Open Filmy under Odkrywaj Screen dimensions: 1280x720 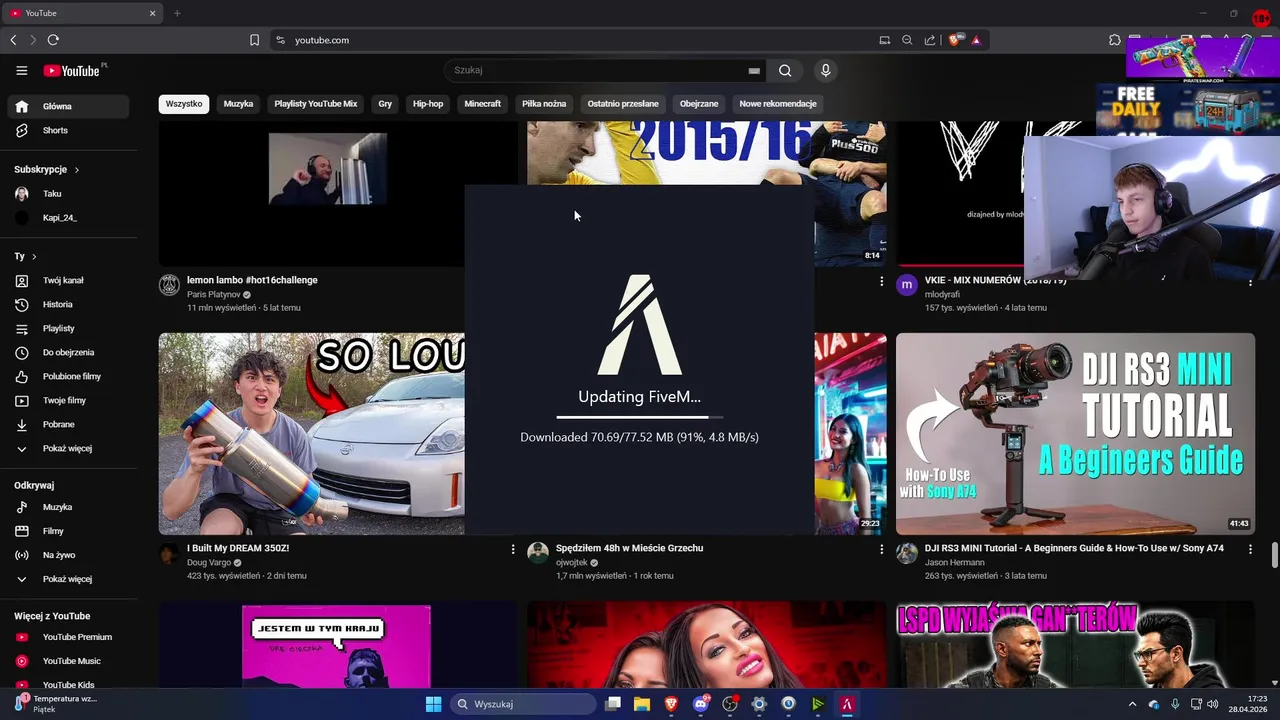click(x=68, y=531)
